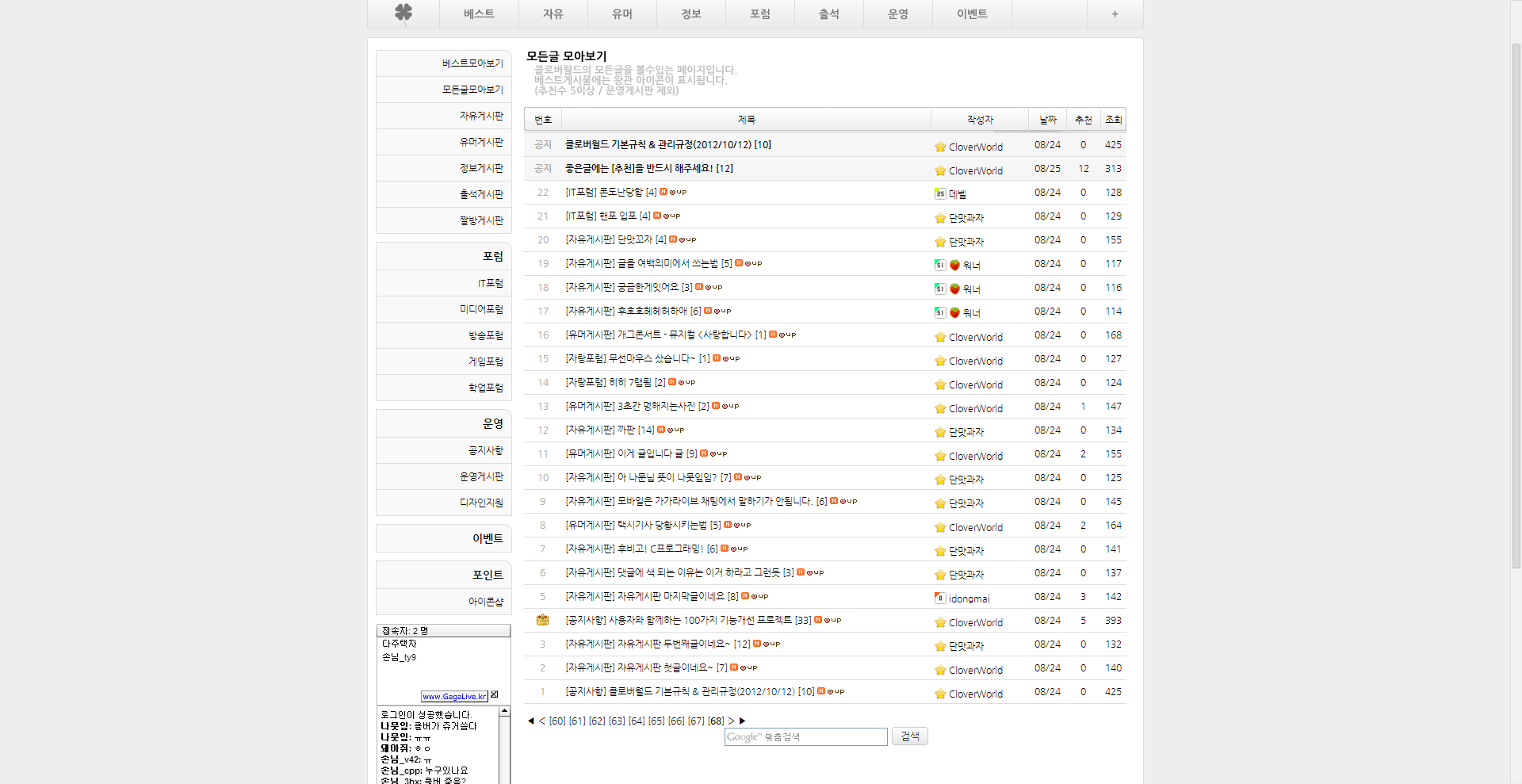The height and width of the screenshot is (784, 1522).
Task: Go to page [64] in pagination
Action: tap(637, 721)
